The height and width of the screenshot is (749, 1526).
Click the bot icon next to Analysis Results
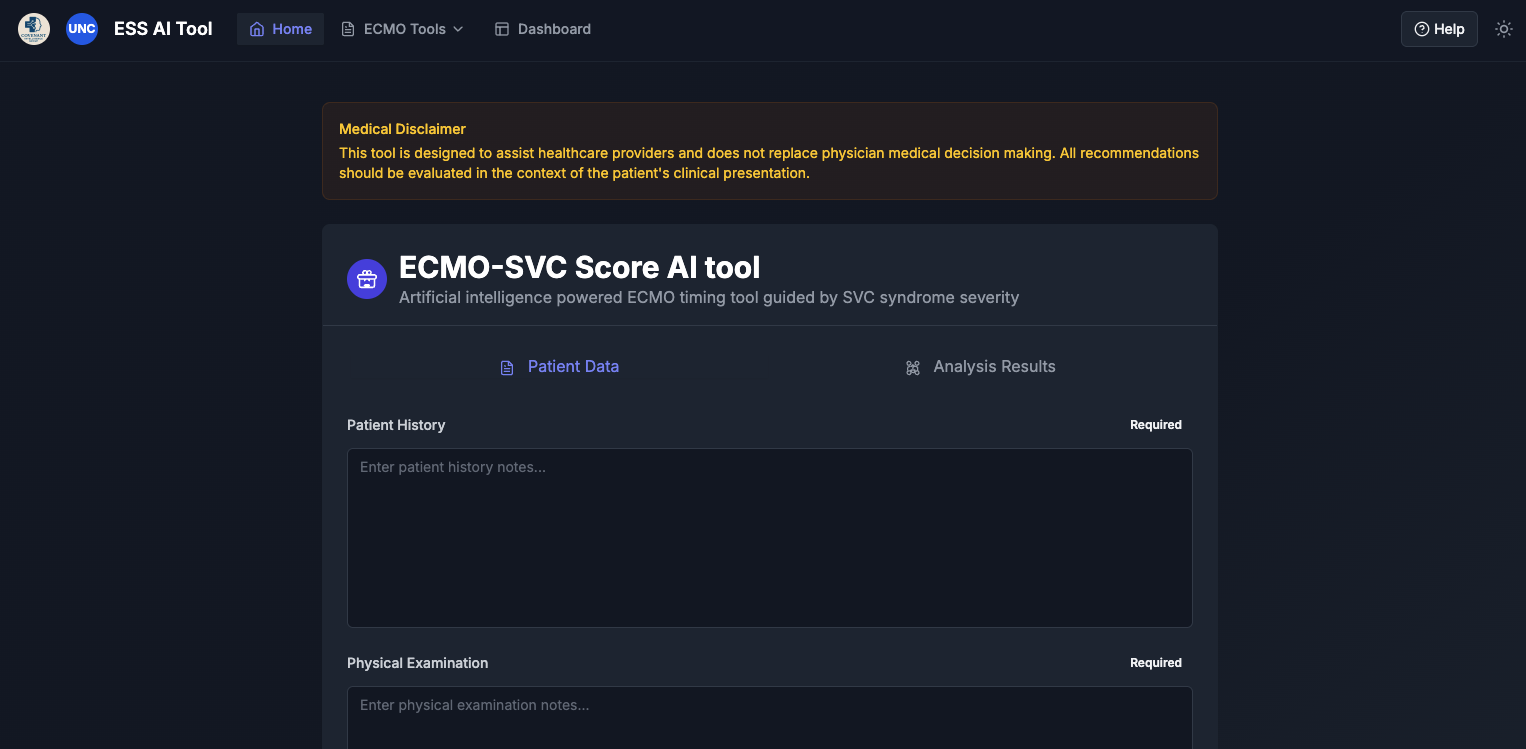(x=912, y=367)
